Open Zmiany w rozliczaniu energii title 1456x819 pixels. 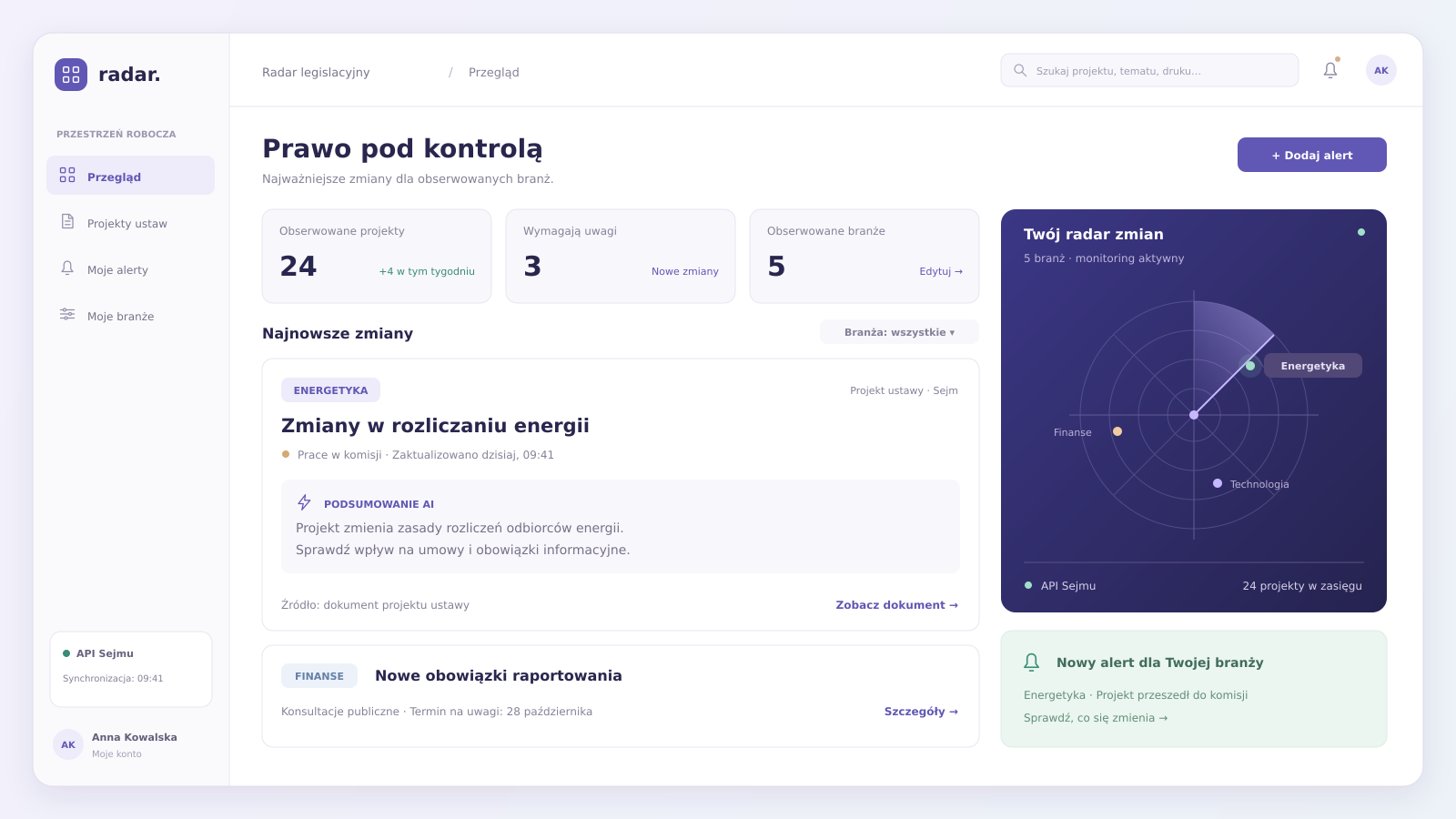[x=435, y=426]
